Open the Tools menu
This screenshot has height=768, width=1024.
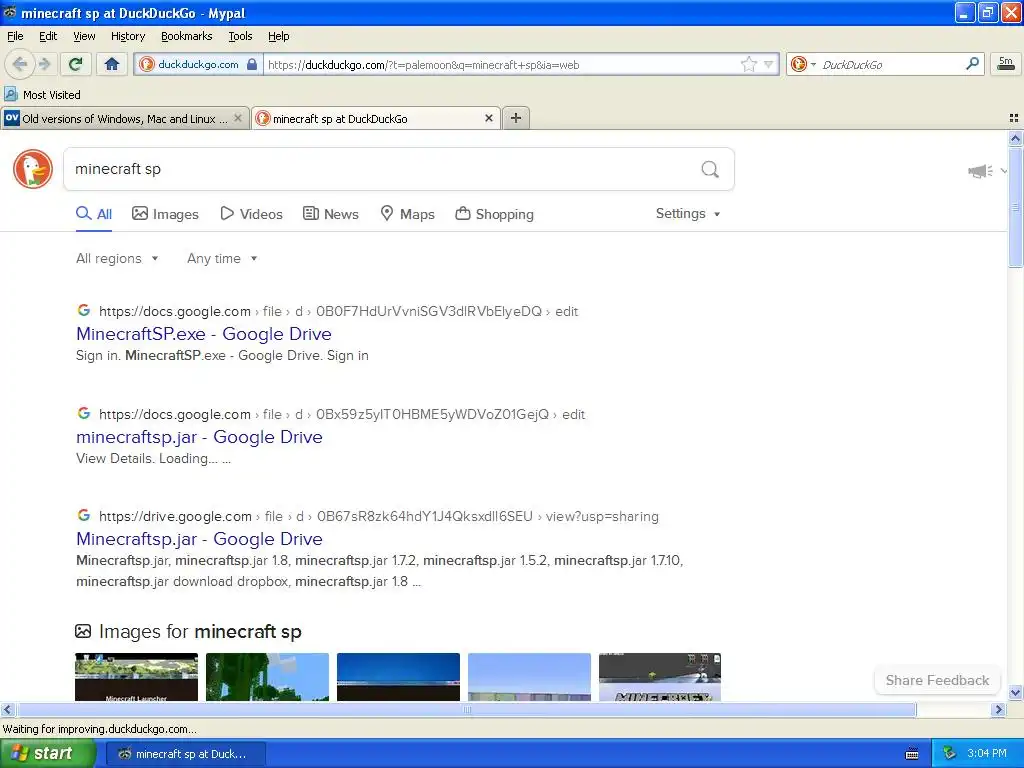[240, 36]
